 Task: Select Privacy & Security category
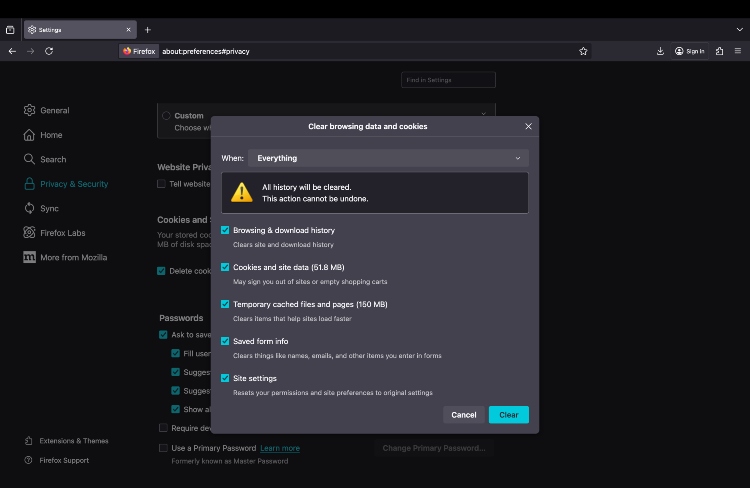point(66,184)
